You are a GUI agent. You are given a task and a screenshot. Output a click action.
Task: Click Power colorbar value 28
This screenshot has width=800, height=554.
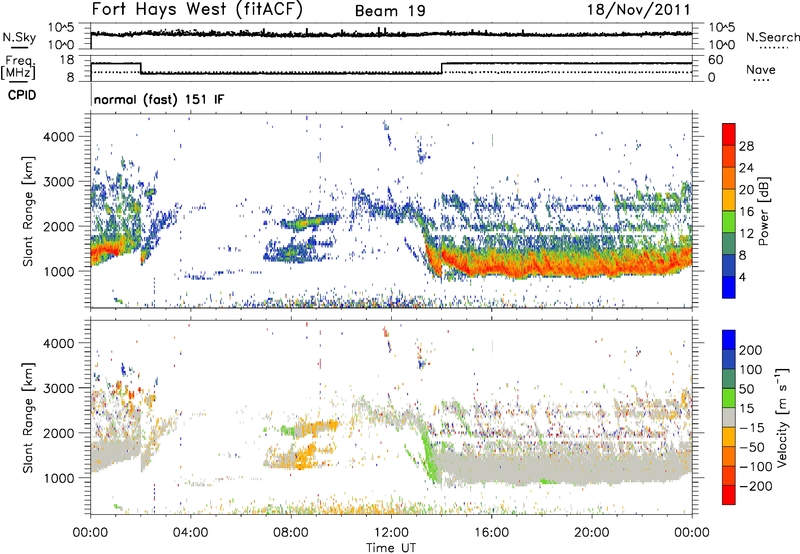click(746, 146)
